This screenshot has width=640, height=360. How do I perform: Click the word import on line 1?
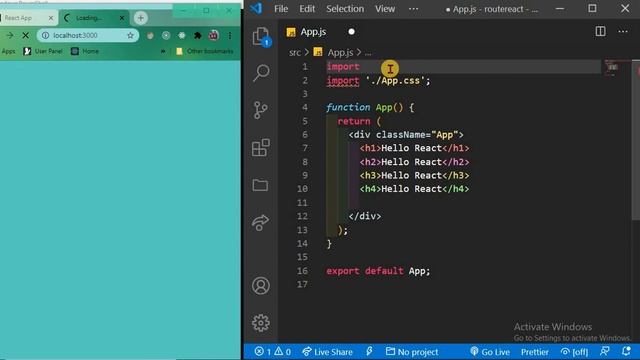click(x=342, y=67)
